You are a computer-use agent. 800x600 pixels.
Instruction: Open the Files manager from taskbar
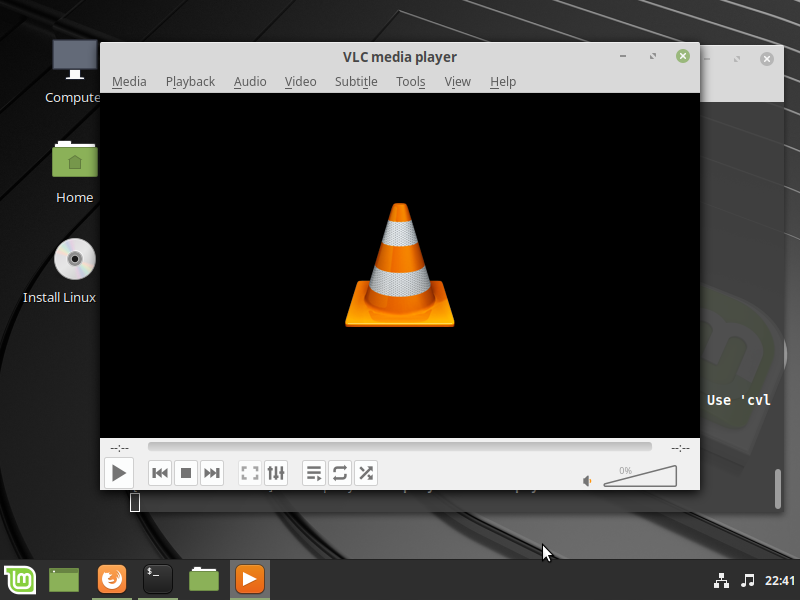point(204,580)
